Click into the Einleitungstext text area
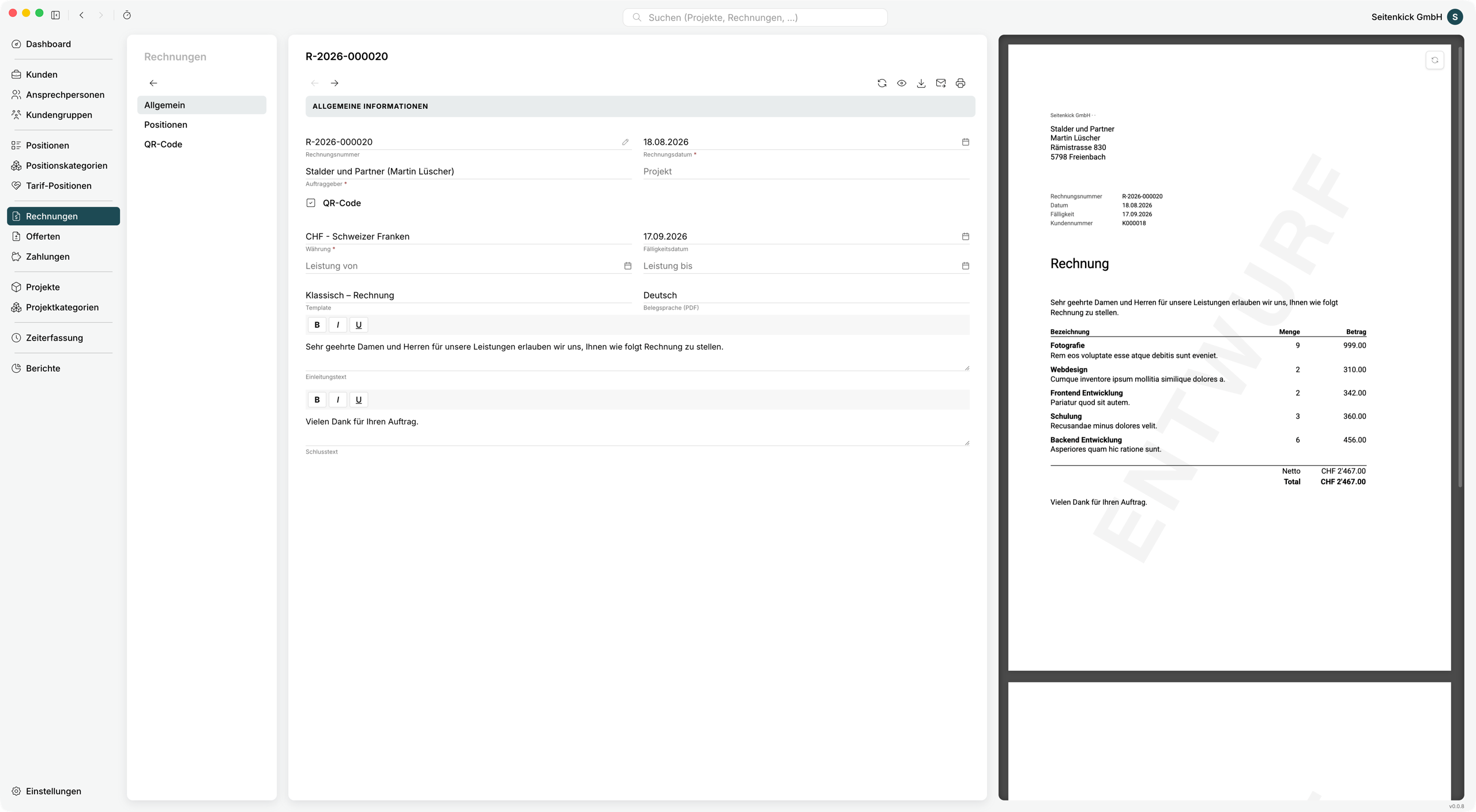 [637, 353]
